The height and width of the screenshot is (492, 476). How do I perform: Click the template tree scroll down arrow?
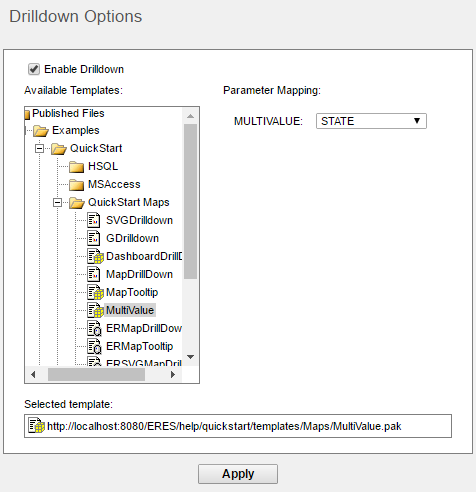coord(191,357)
